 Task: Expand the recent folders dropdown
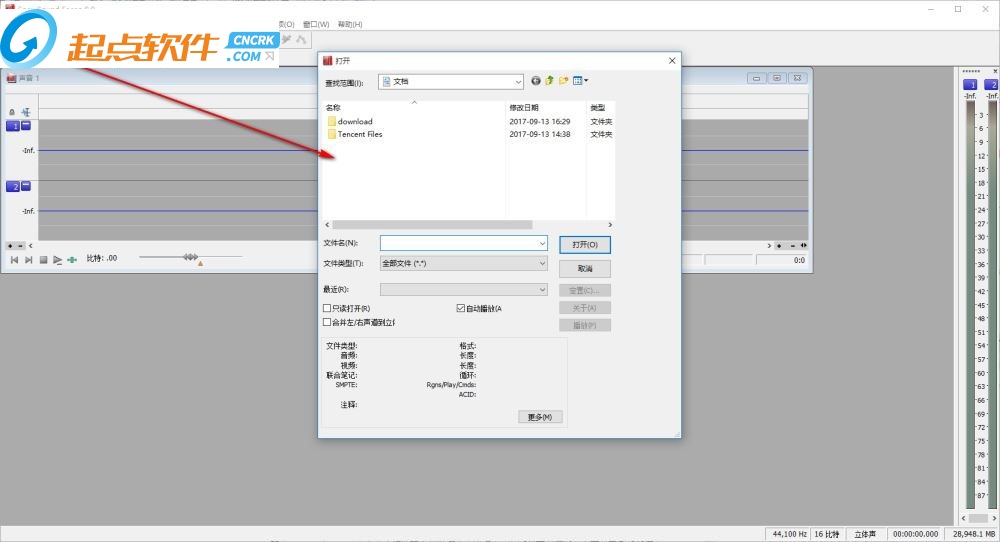click(542, 289)
